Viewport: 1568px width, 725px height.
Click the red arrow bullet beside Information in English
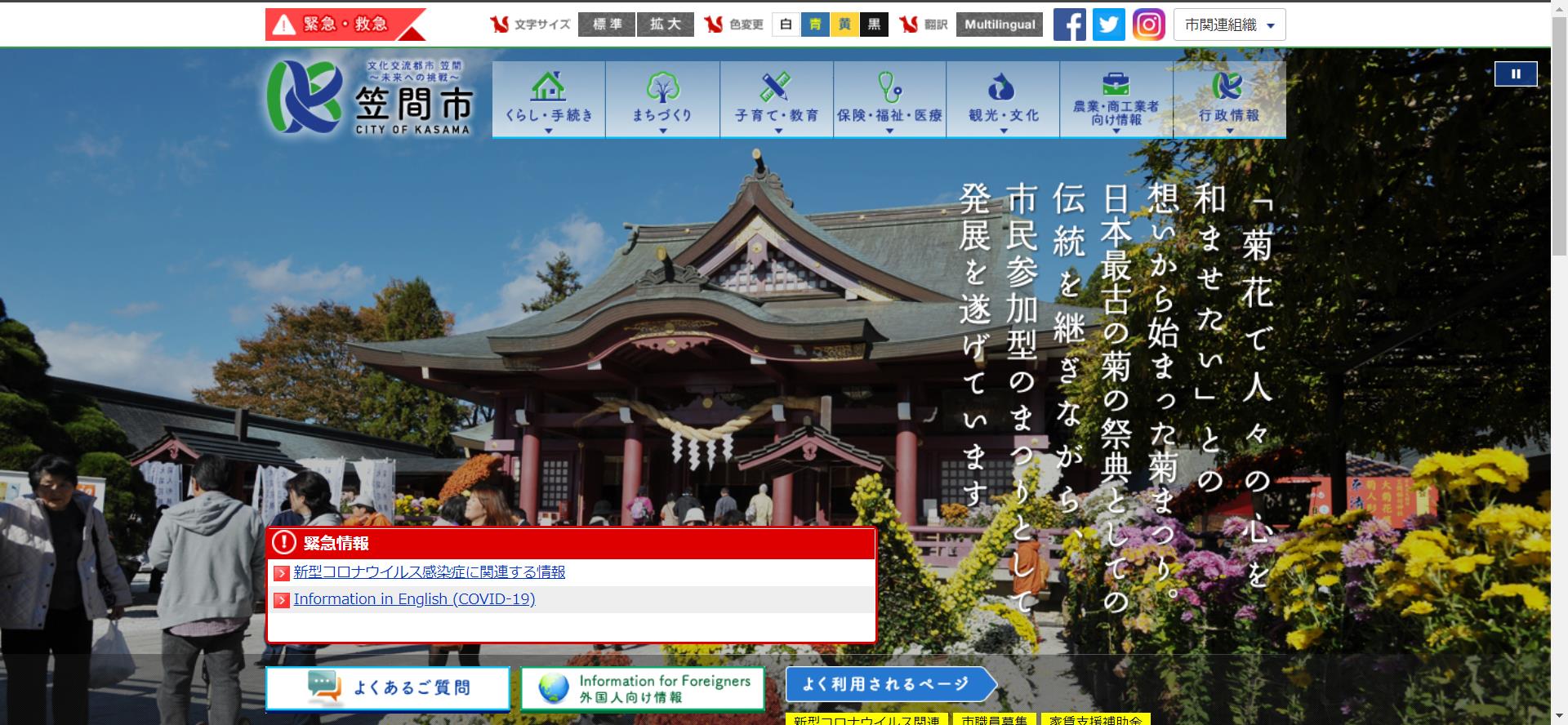(281, 600)
